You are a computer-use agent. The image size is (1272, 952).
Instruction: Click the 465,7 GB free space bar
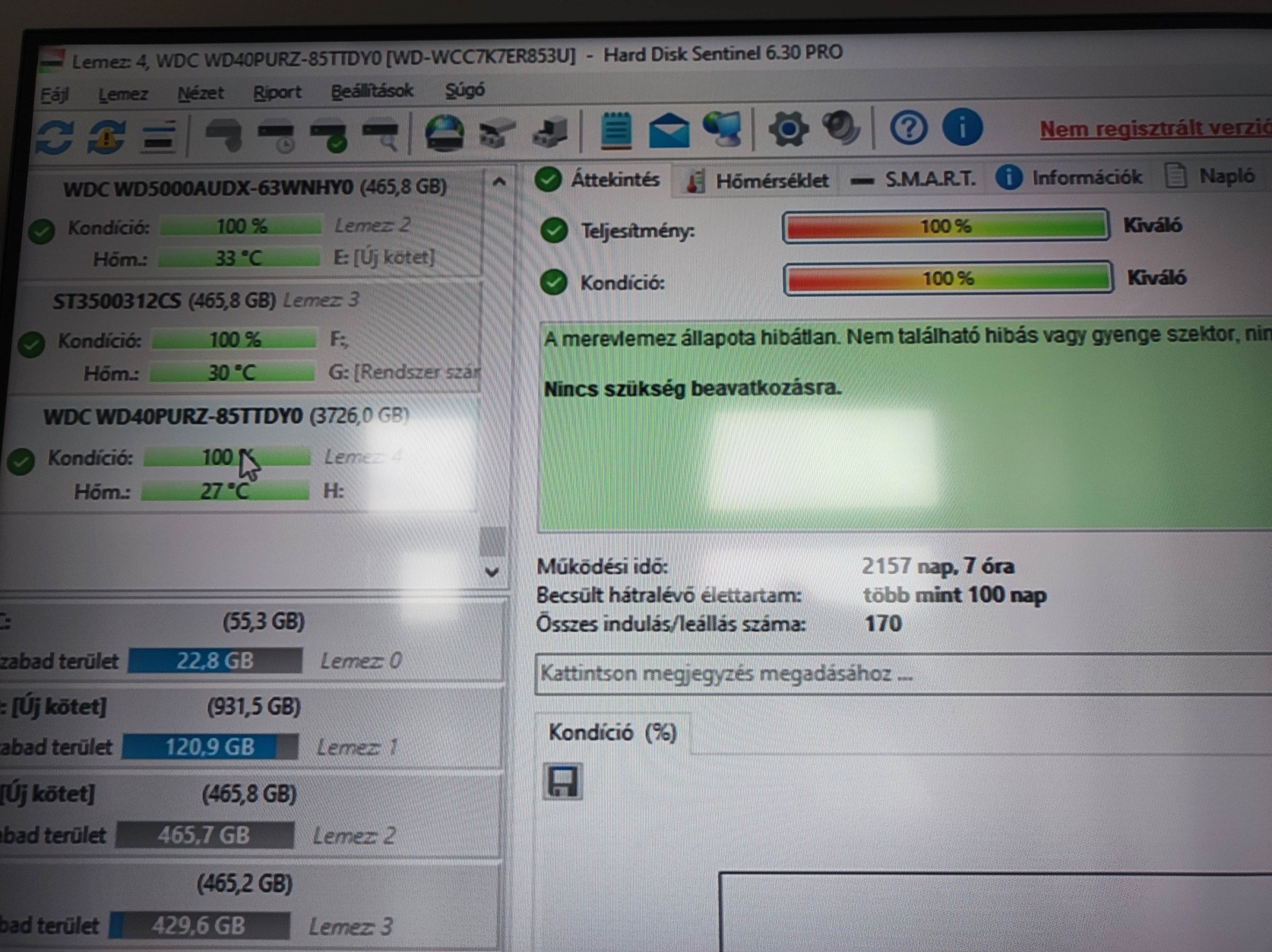point(204,835)
